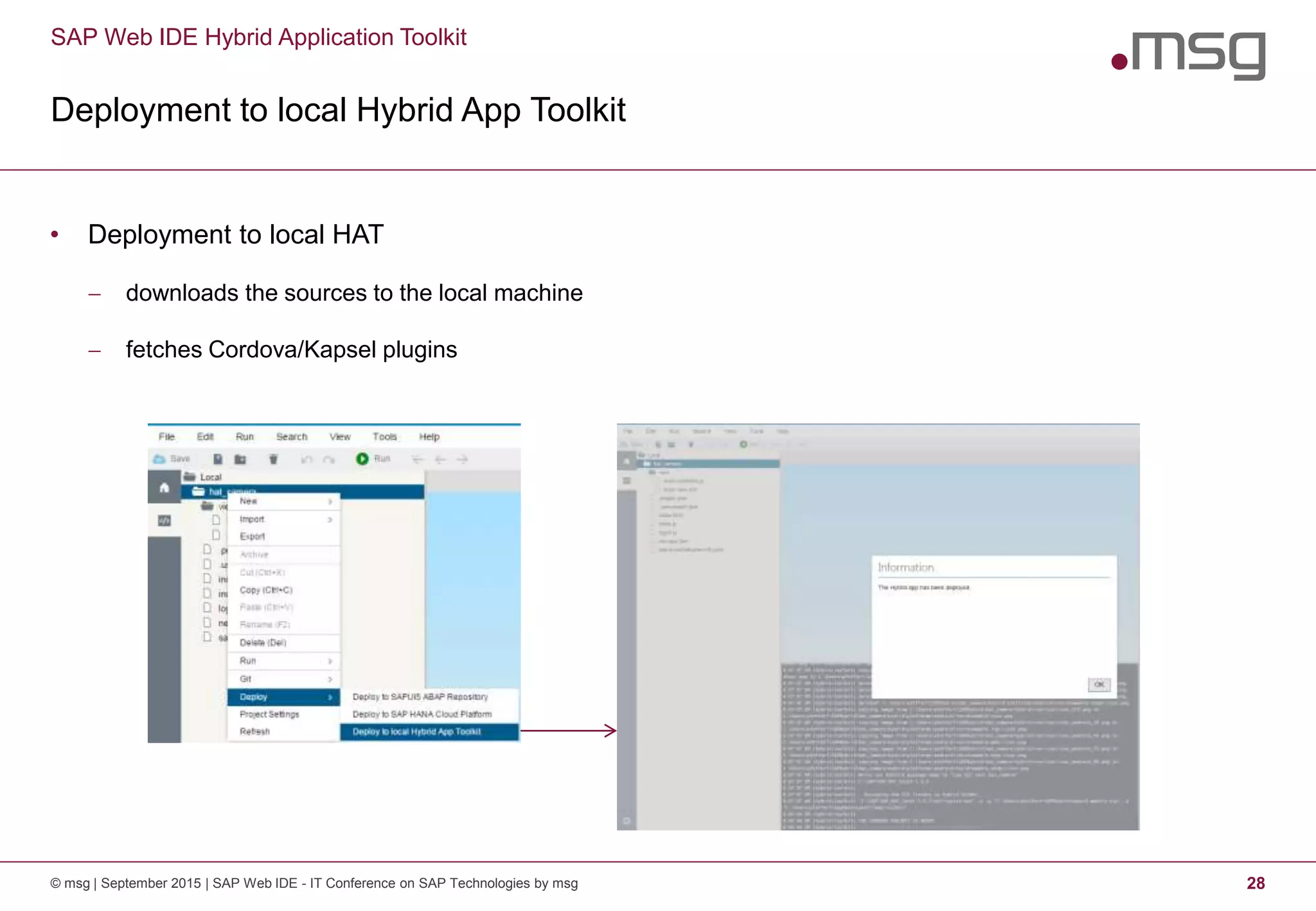Screen dimensions: 1316x911
Task: Open the Help menu
Action: coord(429,437)
